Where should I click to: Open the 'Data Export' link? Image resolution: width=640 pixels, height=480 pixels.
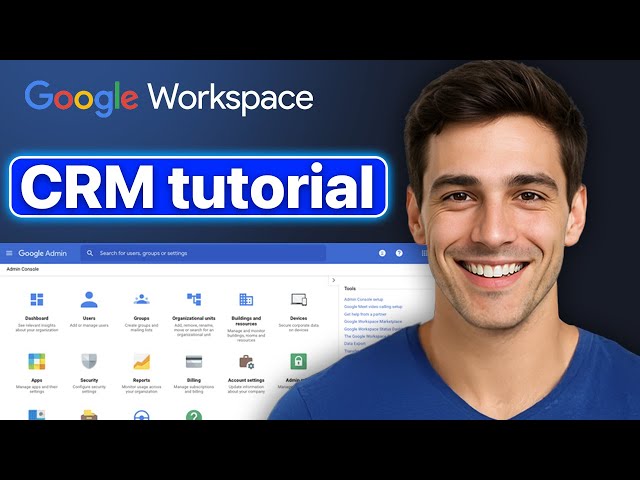[355, 344]
